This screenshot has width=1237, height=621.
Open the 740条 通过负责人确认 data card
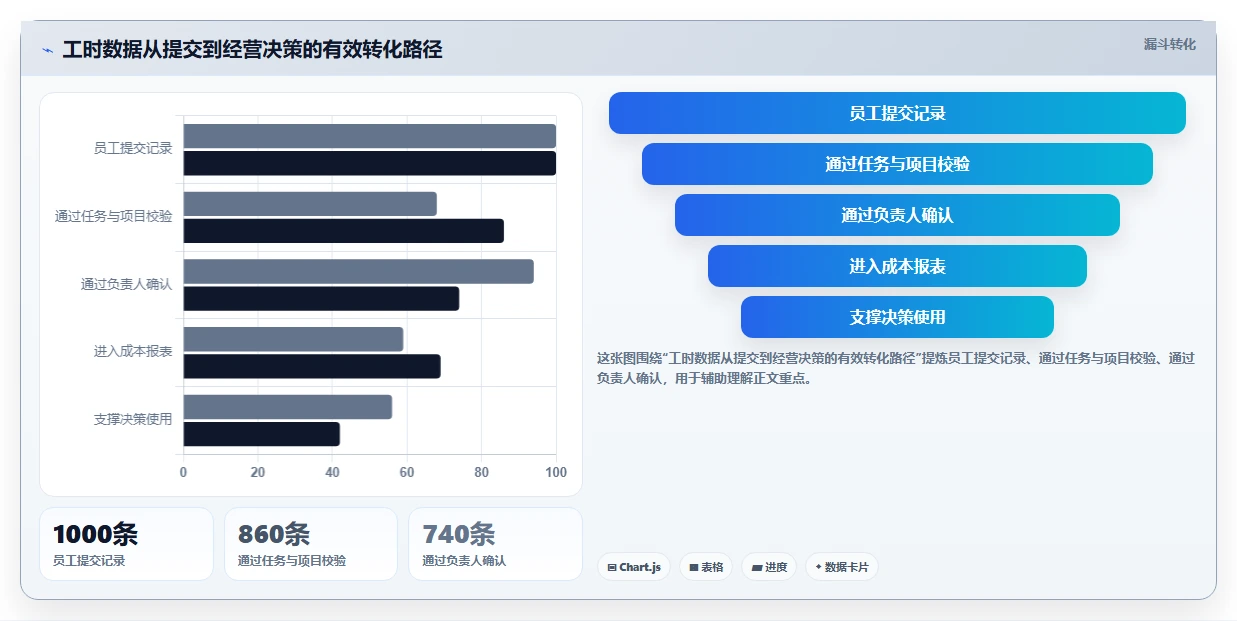click(x=495, y=544)
